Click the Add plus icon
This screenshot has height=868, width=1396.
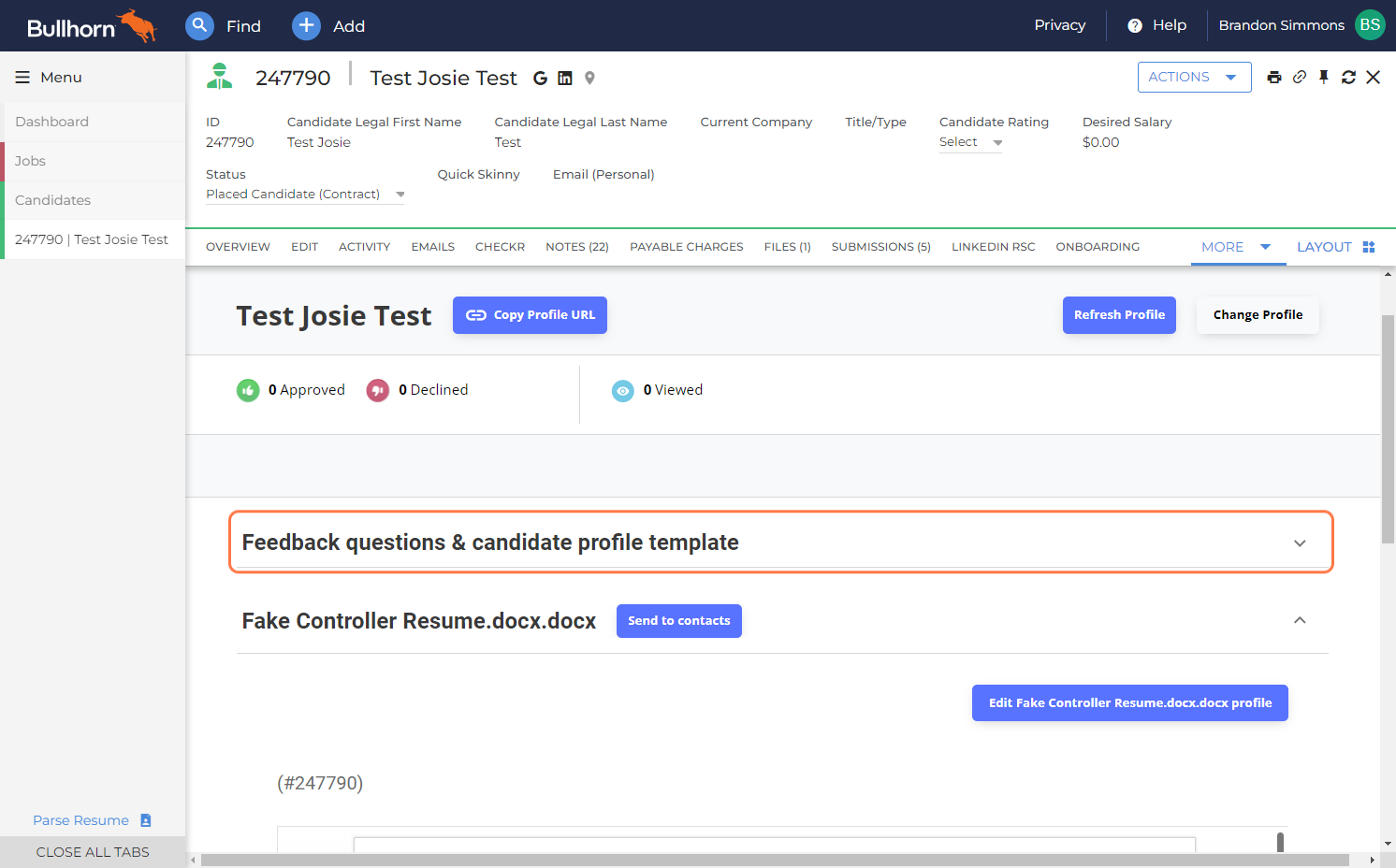point(306,26)
